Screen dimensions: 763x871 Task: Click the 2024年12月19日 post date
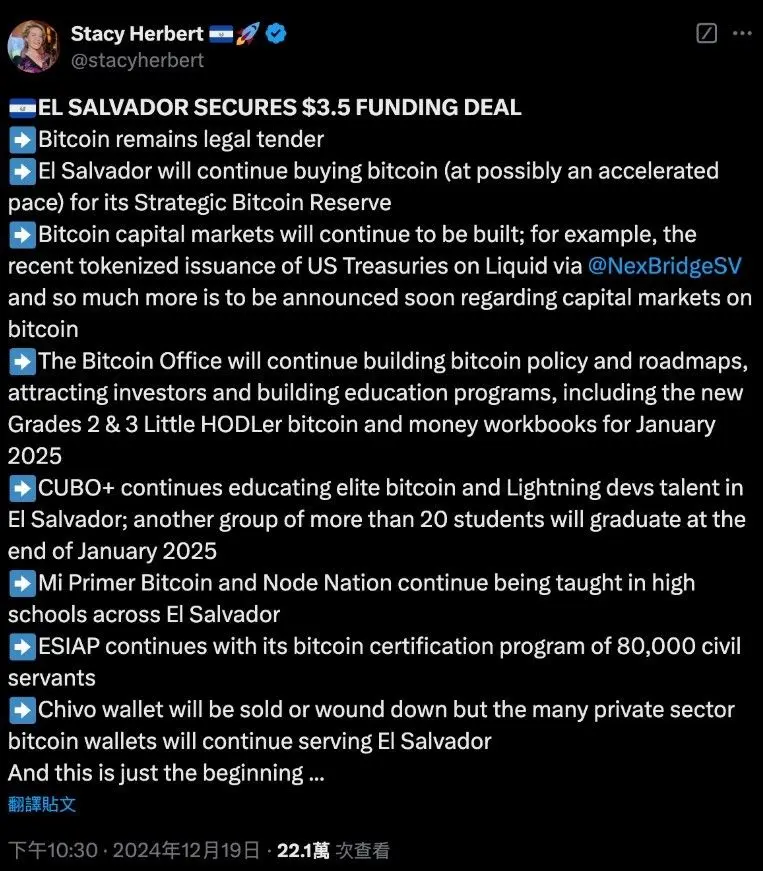pyautogui.click(x=186, y=850)
